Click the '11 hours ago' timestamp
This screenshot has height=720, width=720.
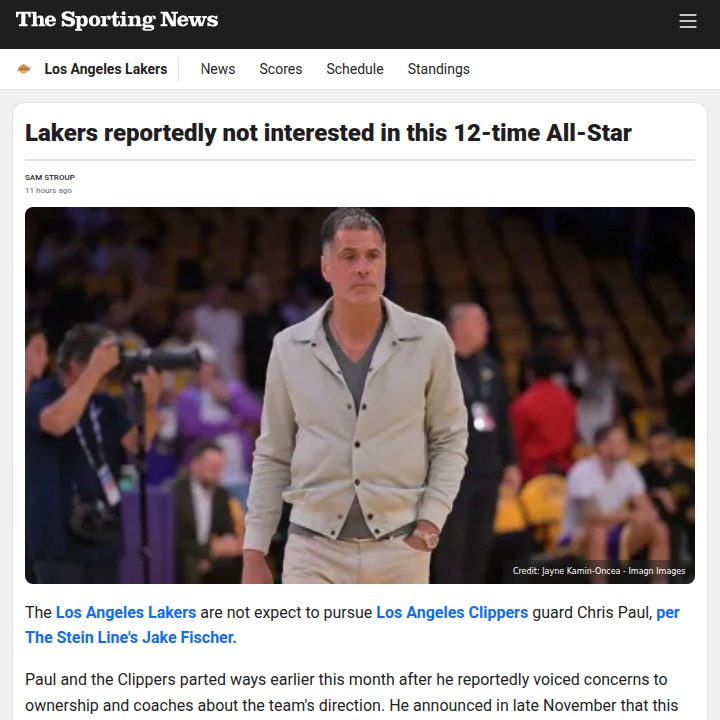pyautogui.click(x=49, y=190)
